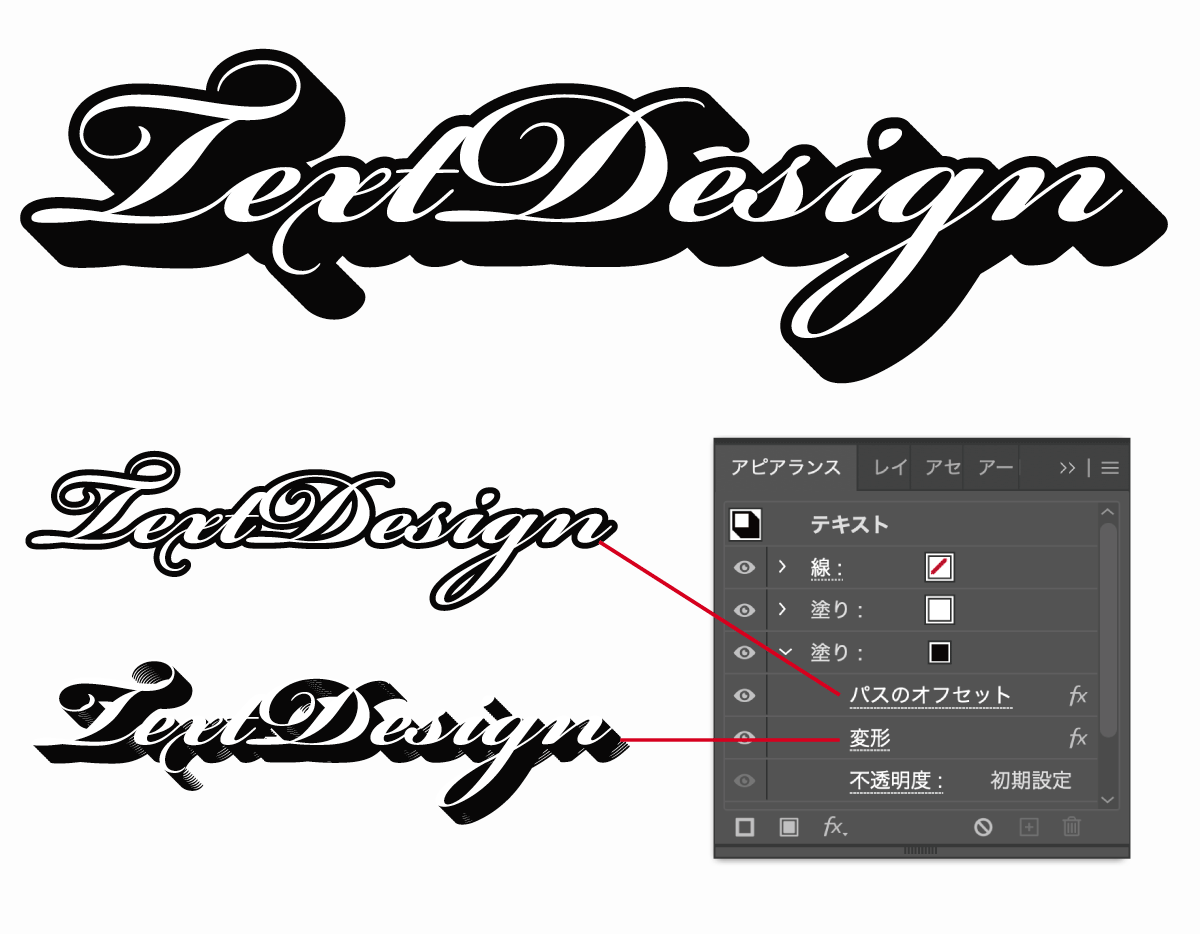Edit the パスのオフセット effect via fx icon
The width and height of the screenshot is (1200, 934).
[x=1078, y=694]
